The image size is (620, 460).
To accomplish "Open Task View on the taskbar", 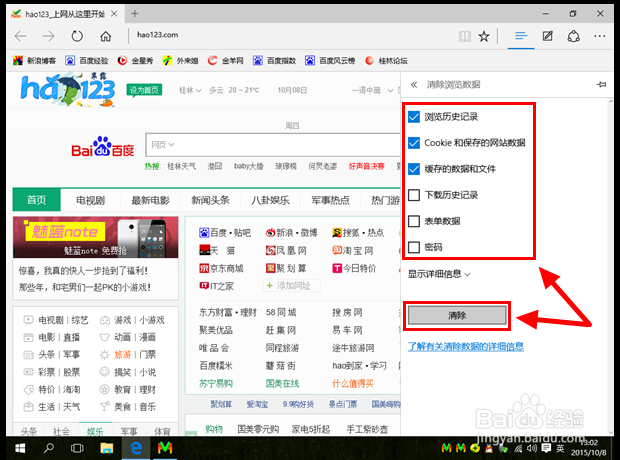I will tap(77, 448).
